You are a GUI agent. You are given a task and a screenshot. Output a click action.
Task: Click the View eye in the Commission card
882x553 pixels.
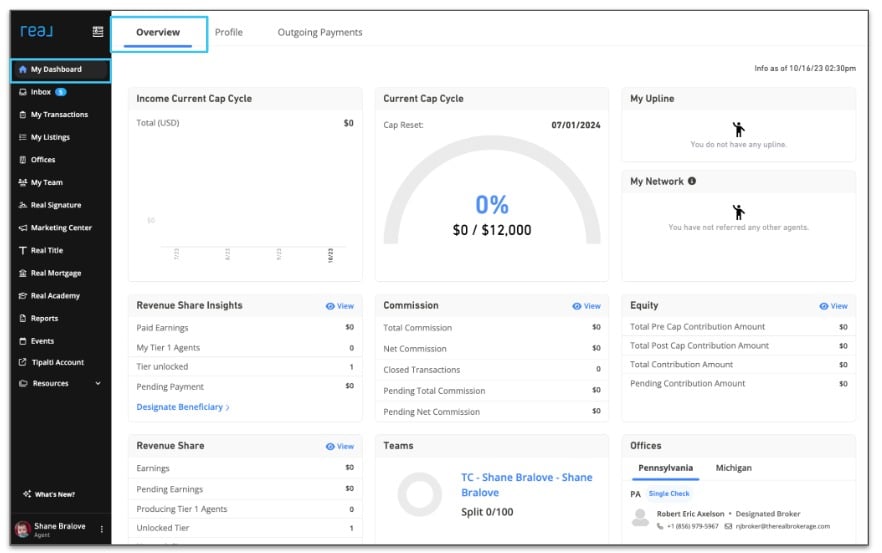[x=587, y=306]
